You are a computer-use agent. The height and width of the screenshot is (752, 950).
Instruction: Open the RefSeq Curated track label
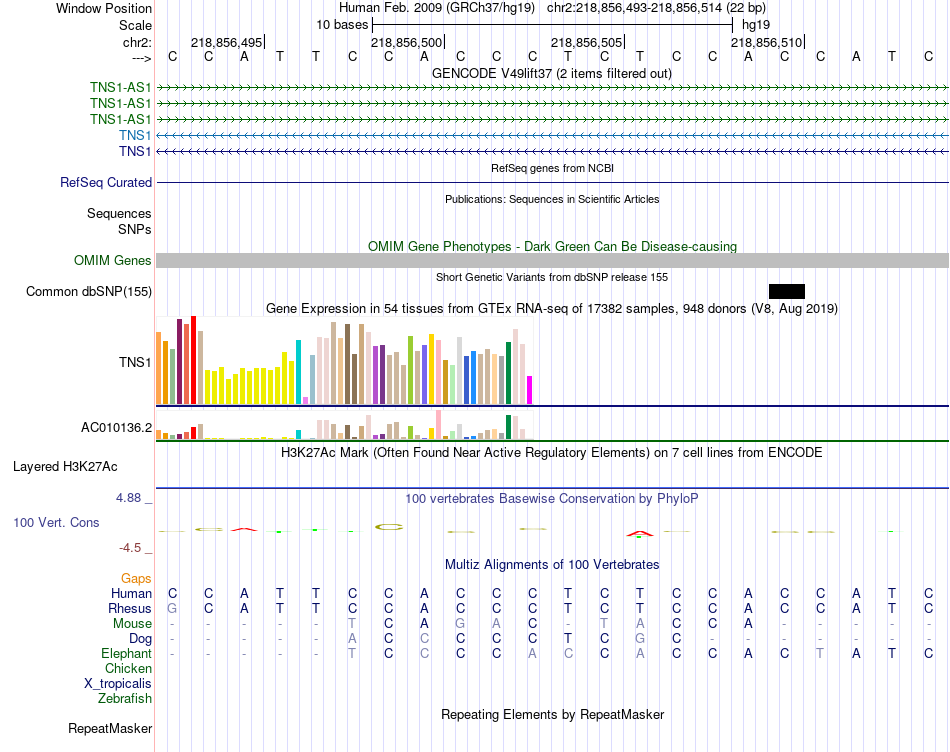pyautogui.click(x=106, y=182)
